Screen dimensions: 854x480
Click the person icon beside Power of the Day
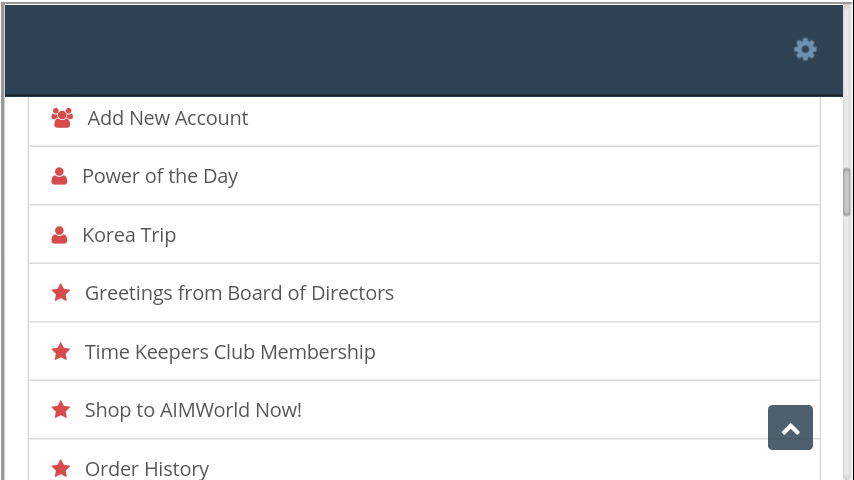(59, 176)
